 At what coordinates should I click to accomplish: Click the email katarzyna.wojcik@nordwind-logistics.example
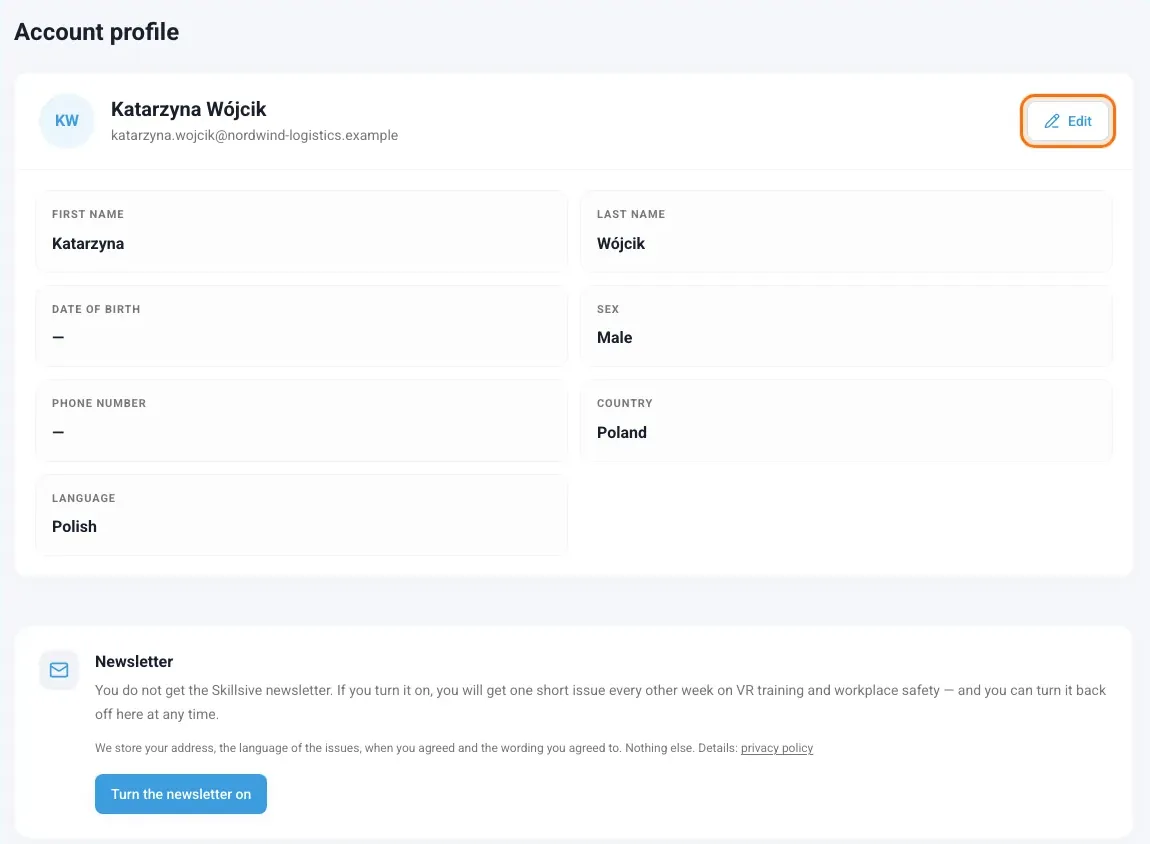pos(254,135)
